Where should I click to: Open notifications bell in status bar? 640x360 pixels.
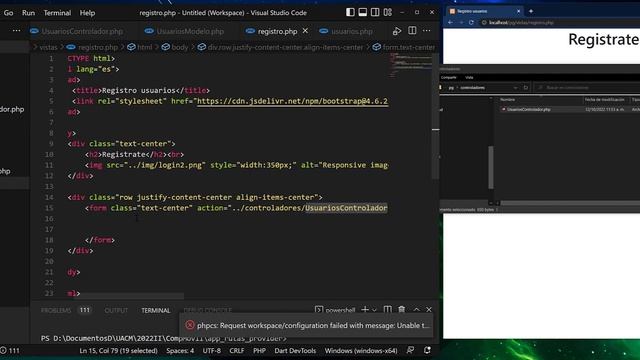(427, 351)
